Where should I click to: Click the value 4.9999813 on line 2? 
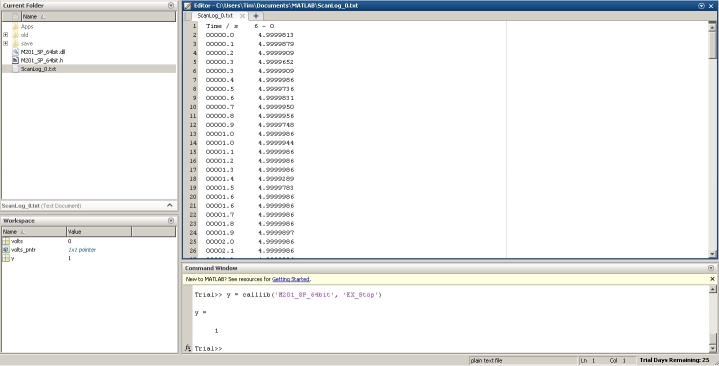click(276, 35)
